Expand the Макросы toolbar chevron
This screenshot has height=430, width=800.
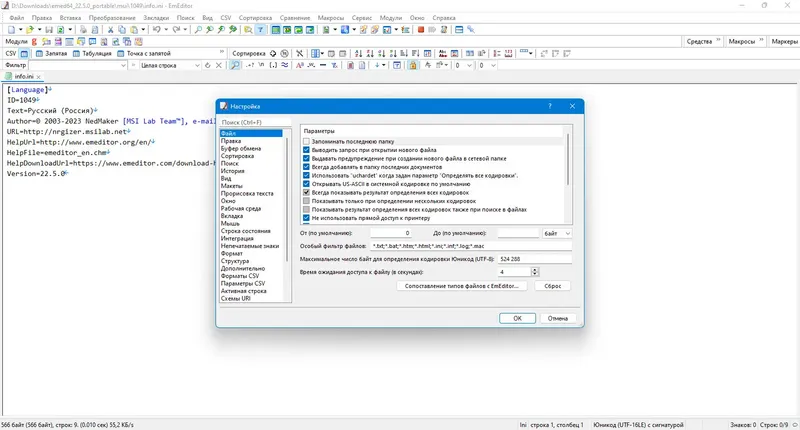pos(761,40)
